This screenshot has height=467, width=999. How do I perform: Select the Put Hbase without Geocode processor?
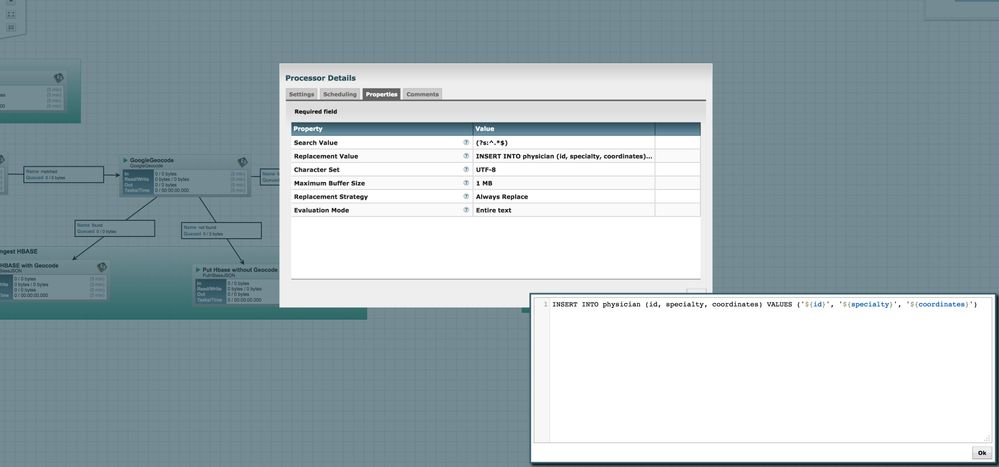[x=236, y=285]
